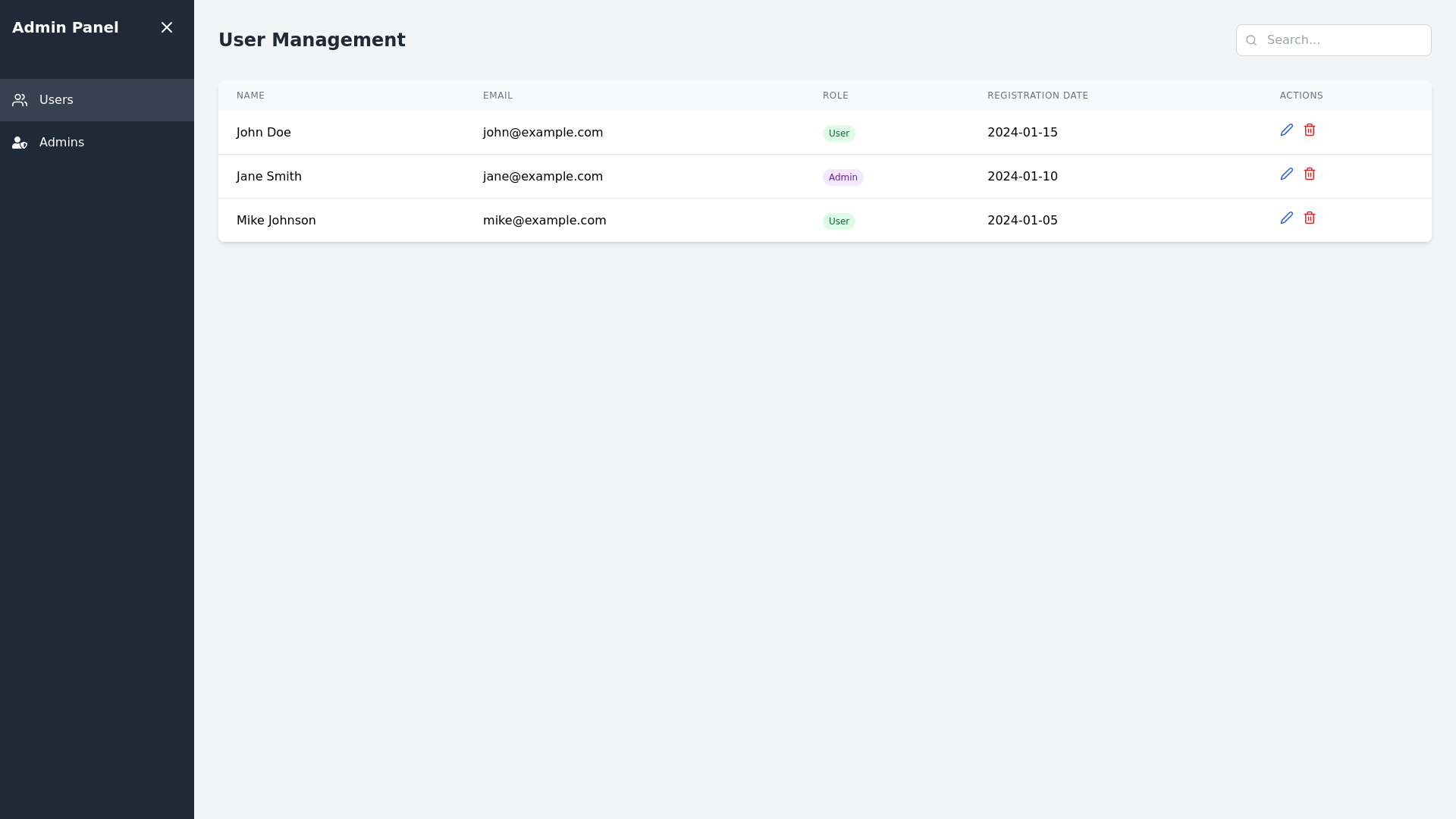Click the Name column header
This screenshot has width=1456, height=819.
pos(250,96)
